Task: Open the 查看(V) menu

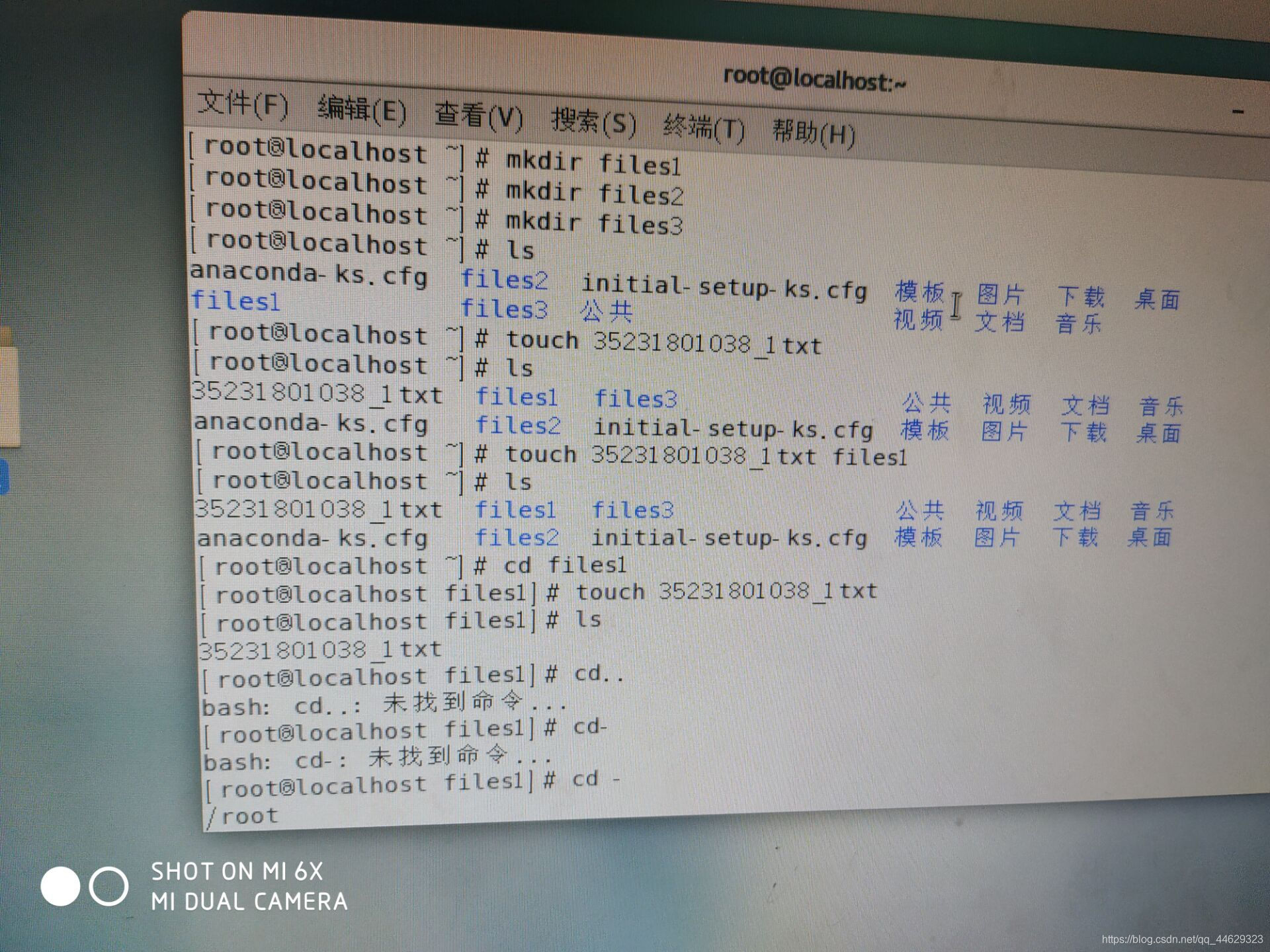Action: coord(479,116)
